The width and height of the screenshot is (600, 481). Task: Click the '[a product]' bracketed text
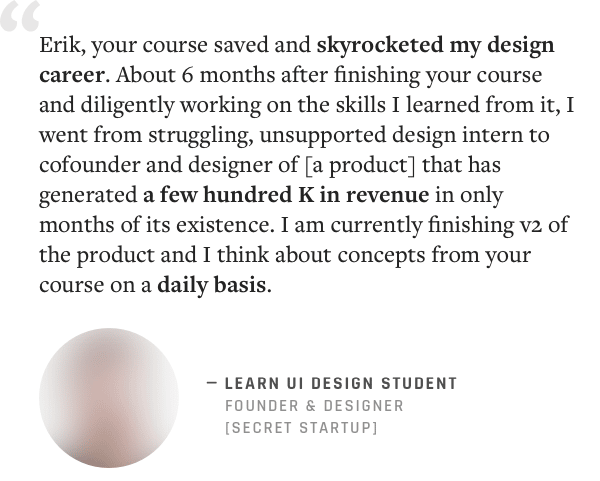pos(360,166)
